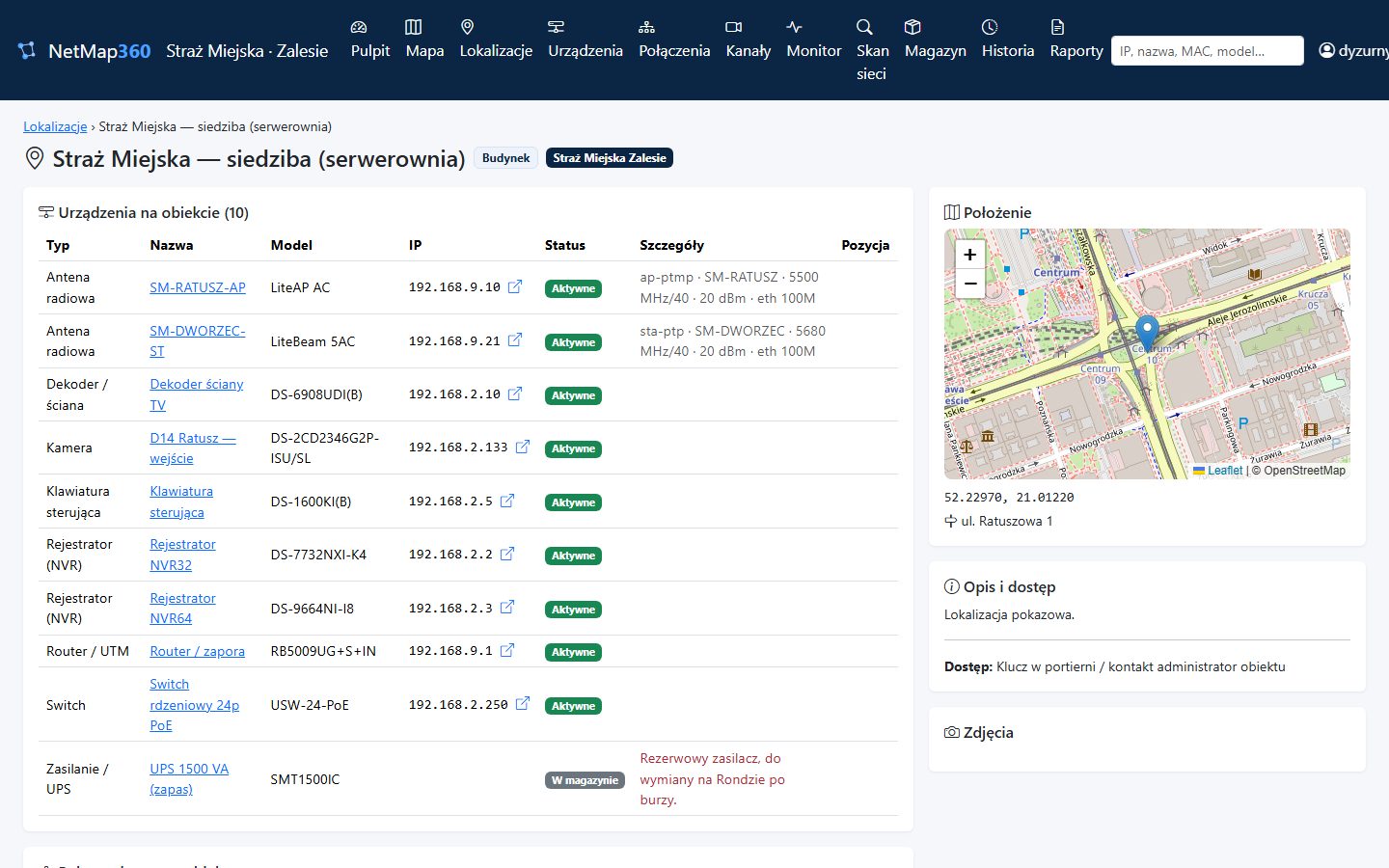Open Router / zapora device
Screen dimensions: 1389x868
click(197, 651)
